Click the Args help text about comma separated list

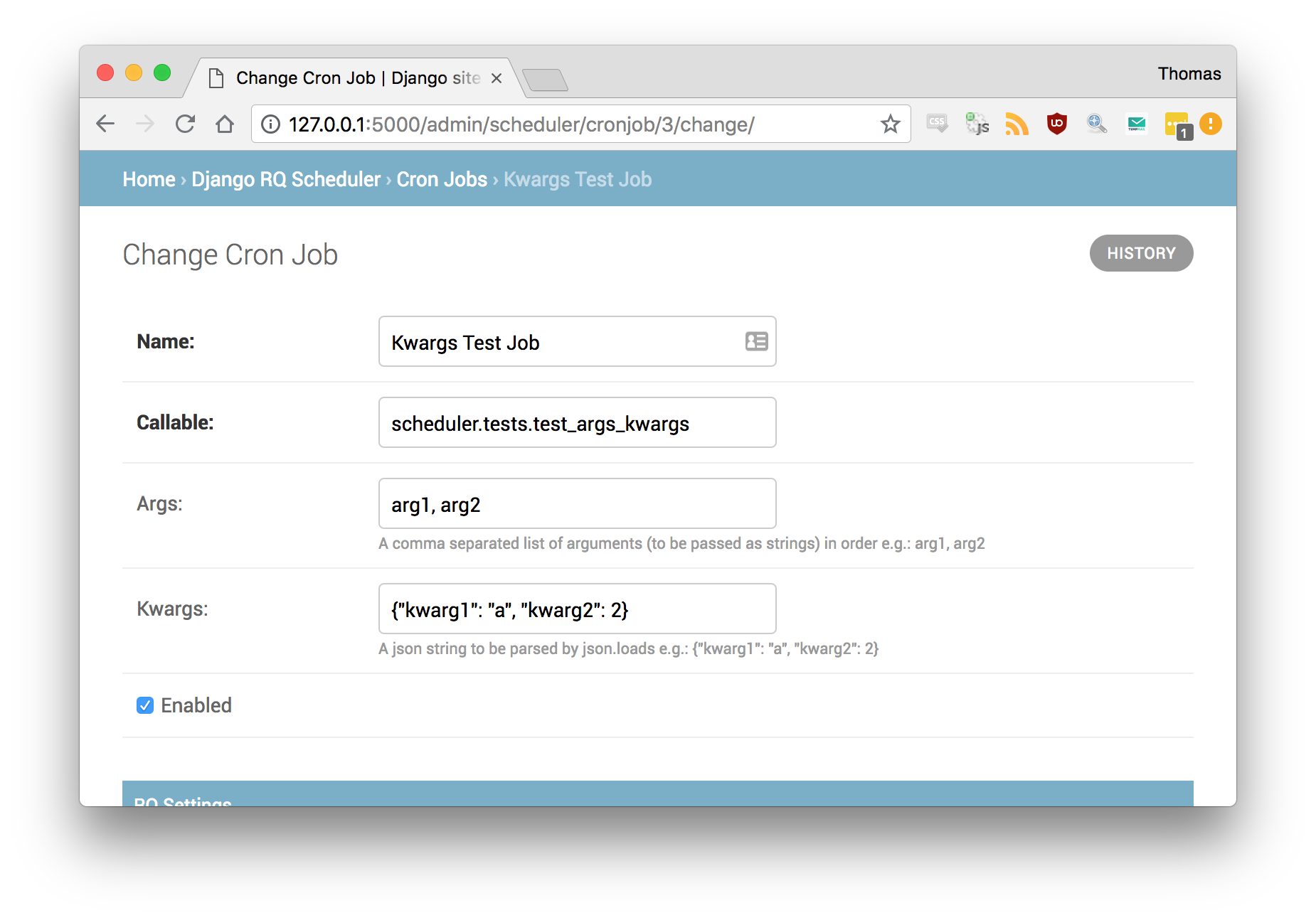[681, 544]
